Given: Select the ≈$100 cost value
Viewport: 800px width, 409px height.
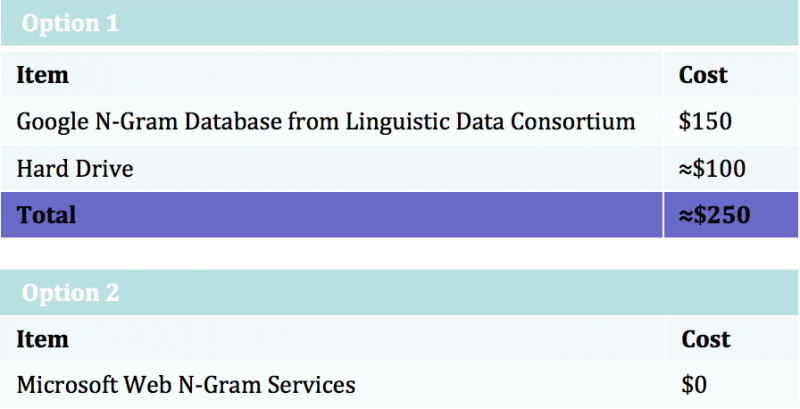Looking at the screenshot, I should coord(712,169).
